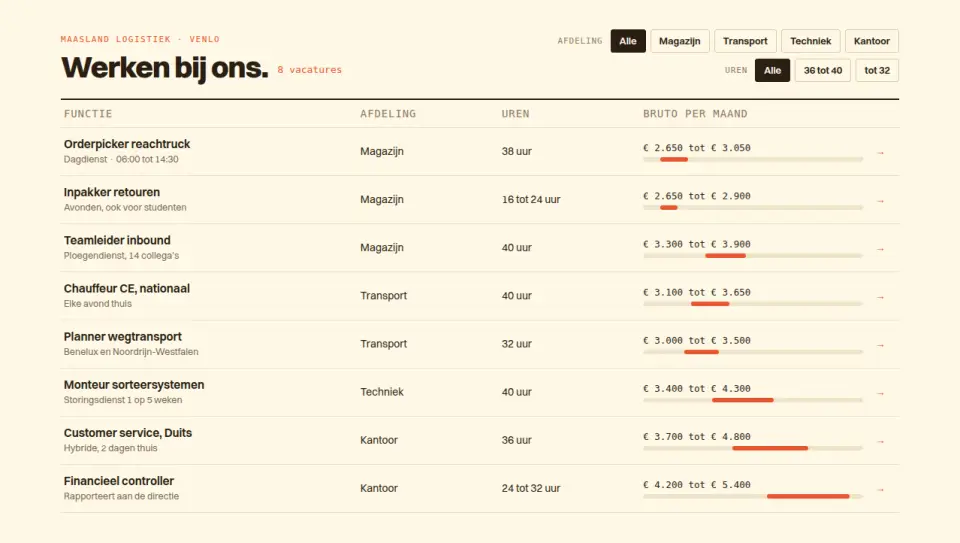Click the € 3.700 tot € 4.800 salary
The image size is (960, 543).
[x=697, y=436]
